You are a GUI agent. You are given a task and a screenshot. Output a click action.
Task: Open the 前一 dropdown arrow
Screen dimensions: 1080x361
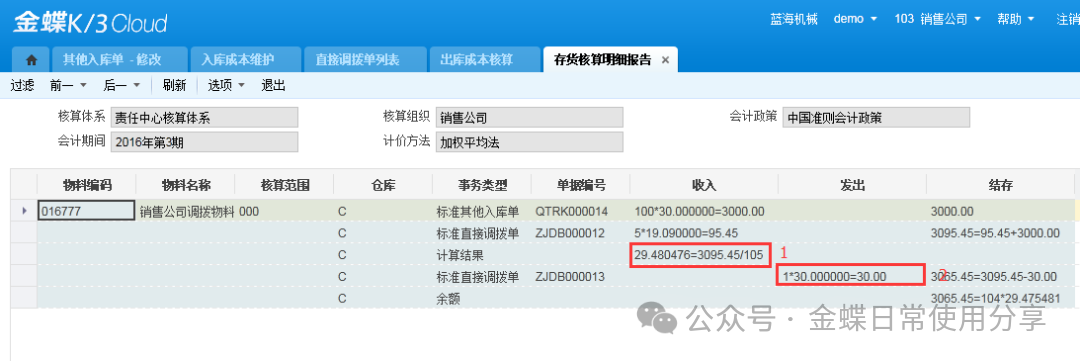tap(83, 85)
